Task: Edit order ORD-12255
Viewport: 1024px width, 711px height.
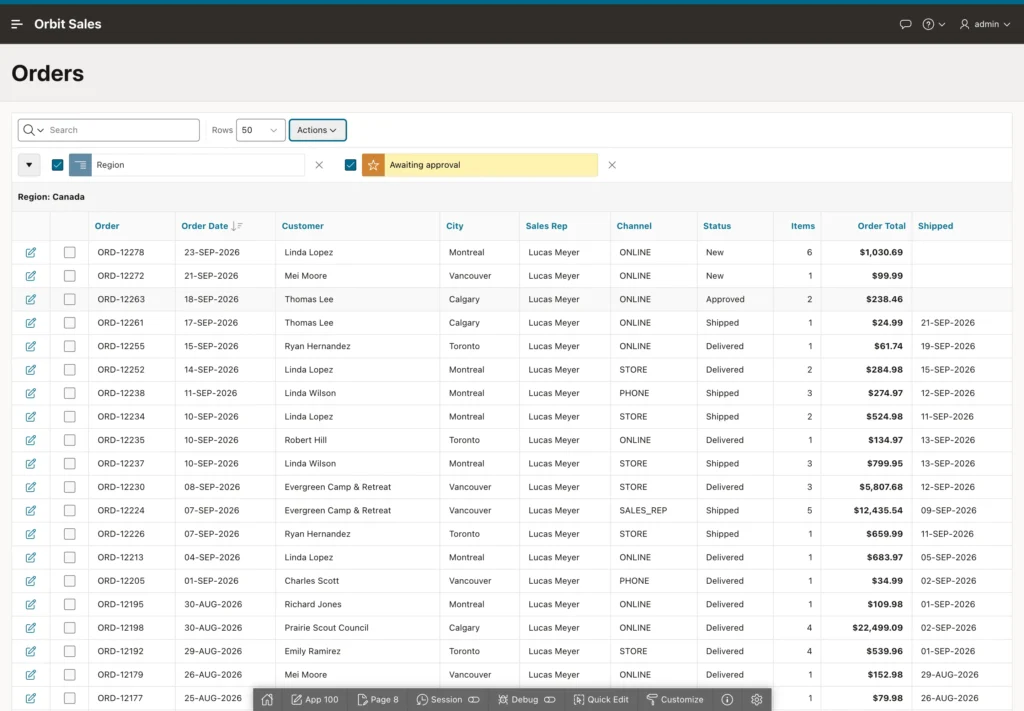Action: (x=31, y=347)
